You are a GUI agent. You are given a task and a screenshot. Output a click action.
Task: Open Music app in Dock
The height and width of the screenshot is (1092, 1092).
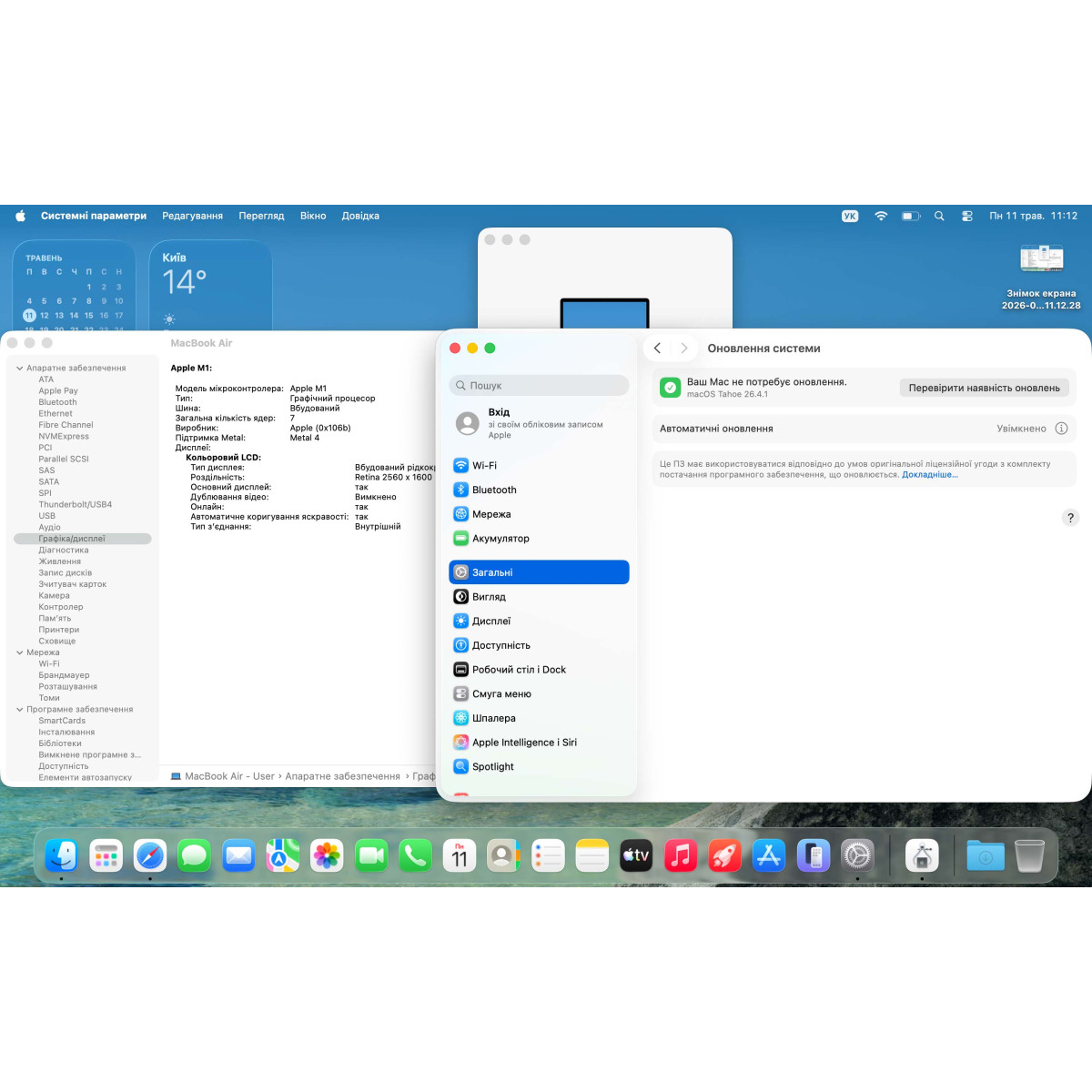coord(681,855)
